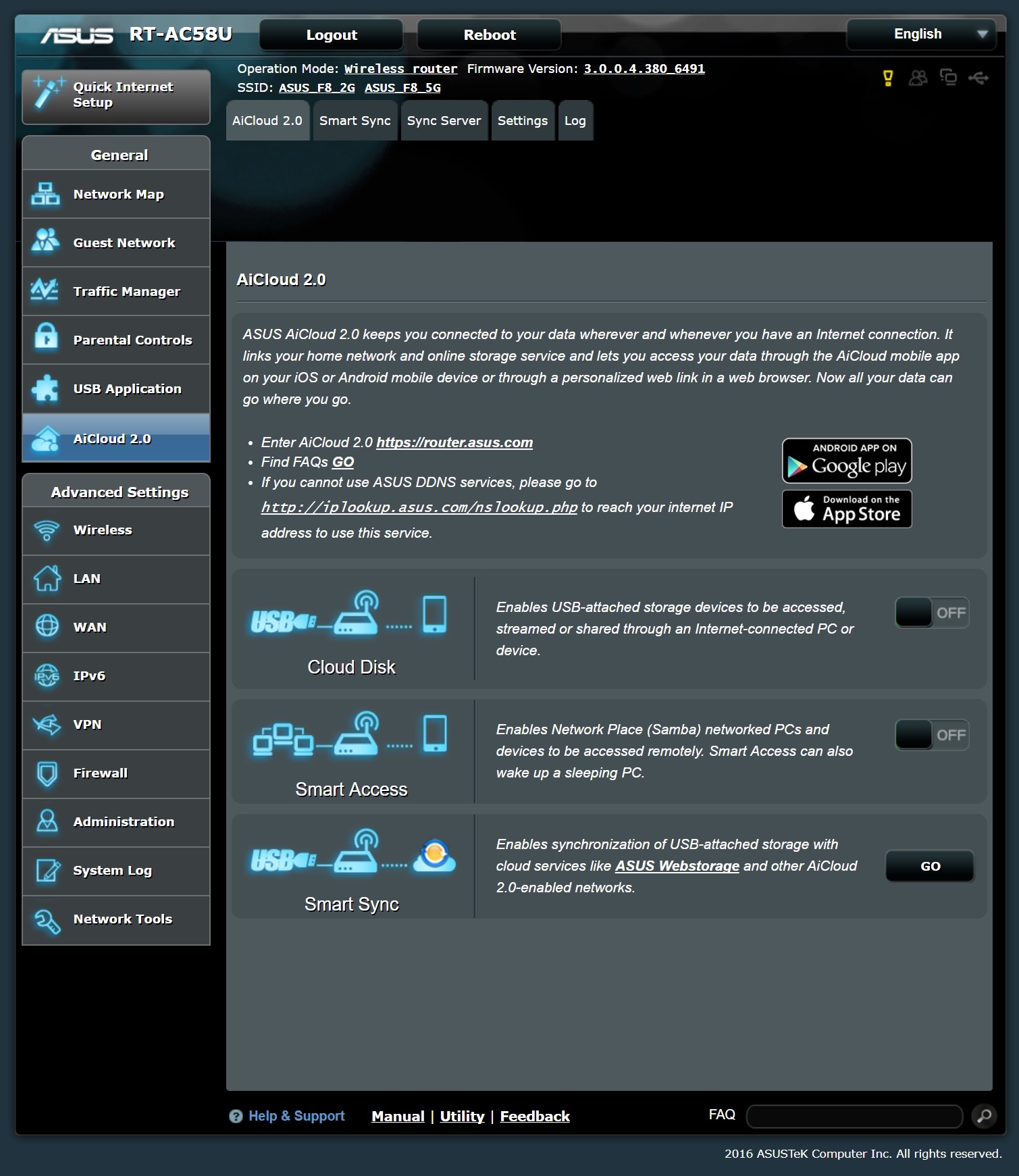The image size is (1019, 1176).
Task: Open the English language dropdown
Action: coord(921,34)
